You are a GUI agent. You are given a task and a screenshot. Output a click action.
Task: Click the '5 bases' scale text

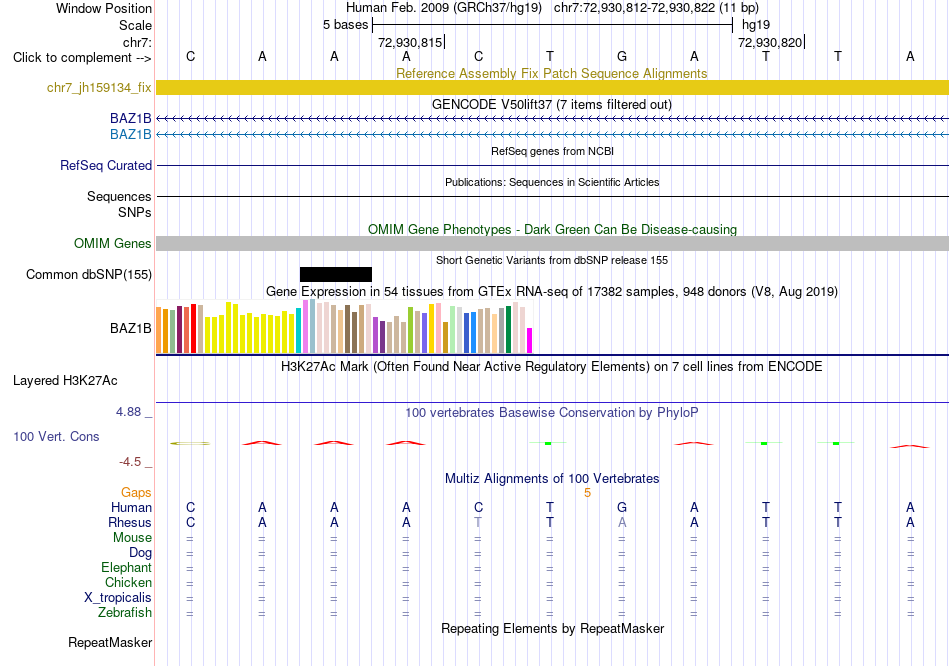pyautogui.click(x=345, y=25)
